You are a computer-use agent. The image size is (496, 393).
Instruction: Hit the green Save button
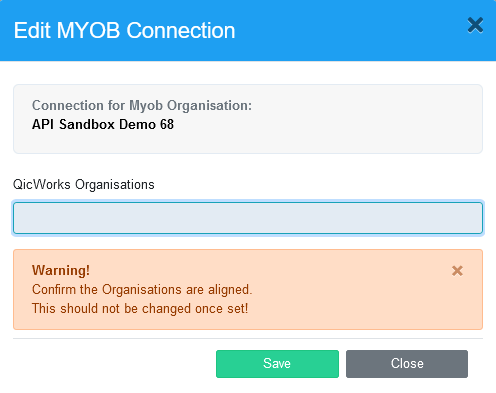277,364
